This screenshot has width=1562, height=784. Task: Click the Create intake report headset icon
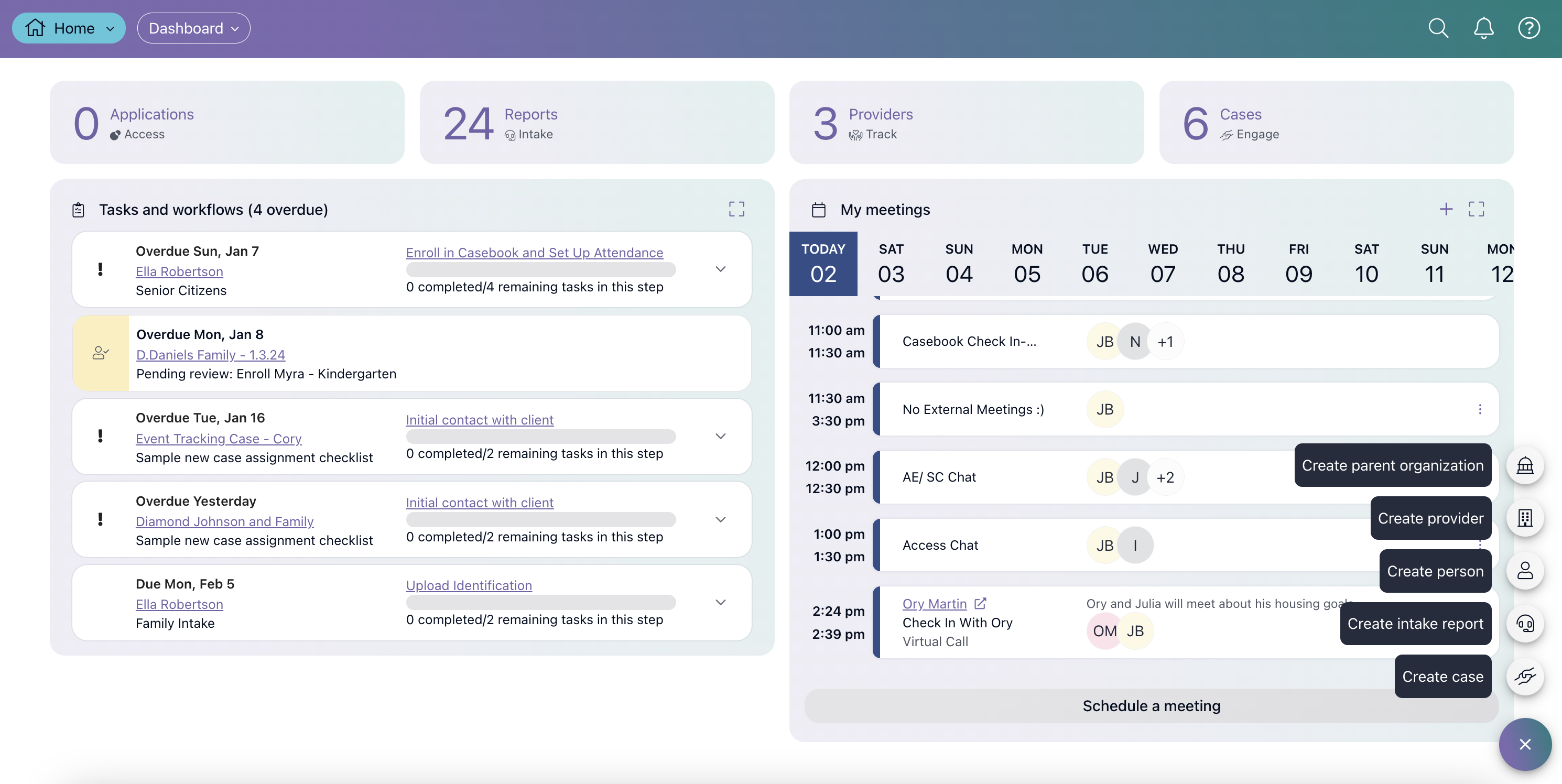(1526, 624)
